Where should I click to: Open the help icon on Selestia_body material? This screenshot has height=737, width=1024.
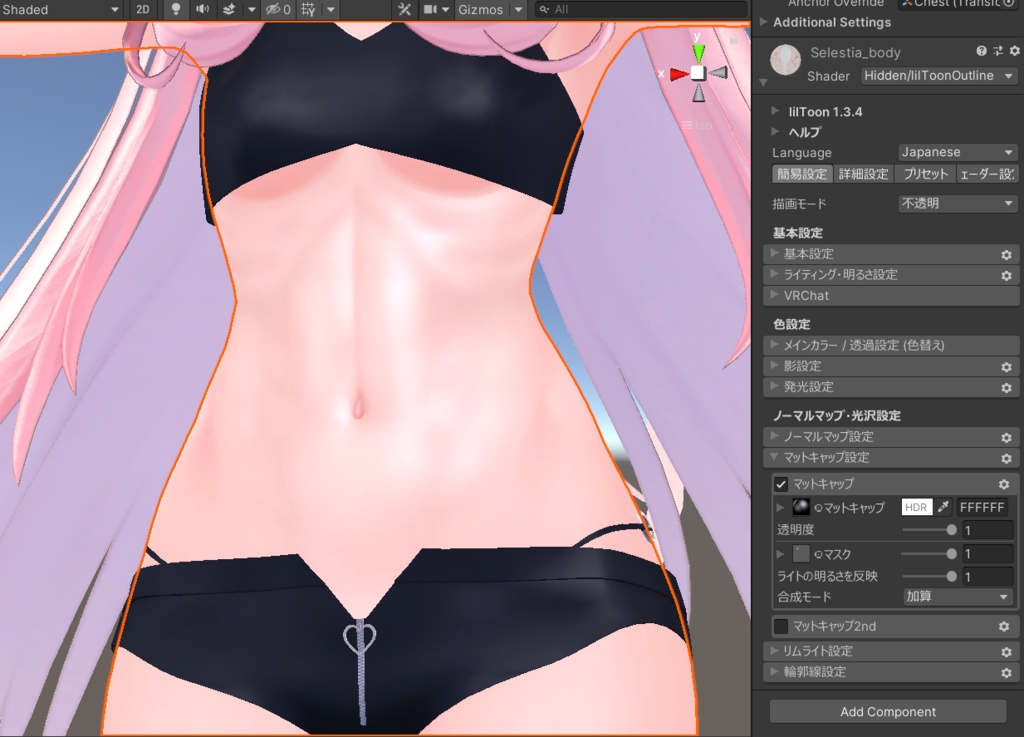tap(984, 51)
